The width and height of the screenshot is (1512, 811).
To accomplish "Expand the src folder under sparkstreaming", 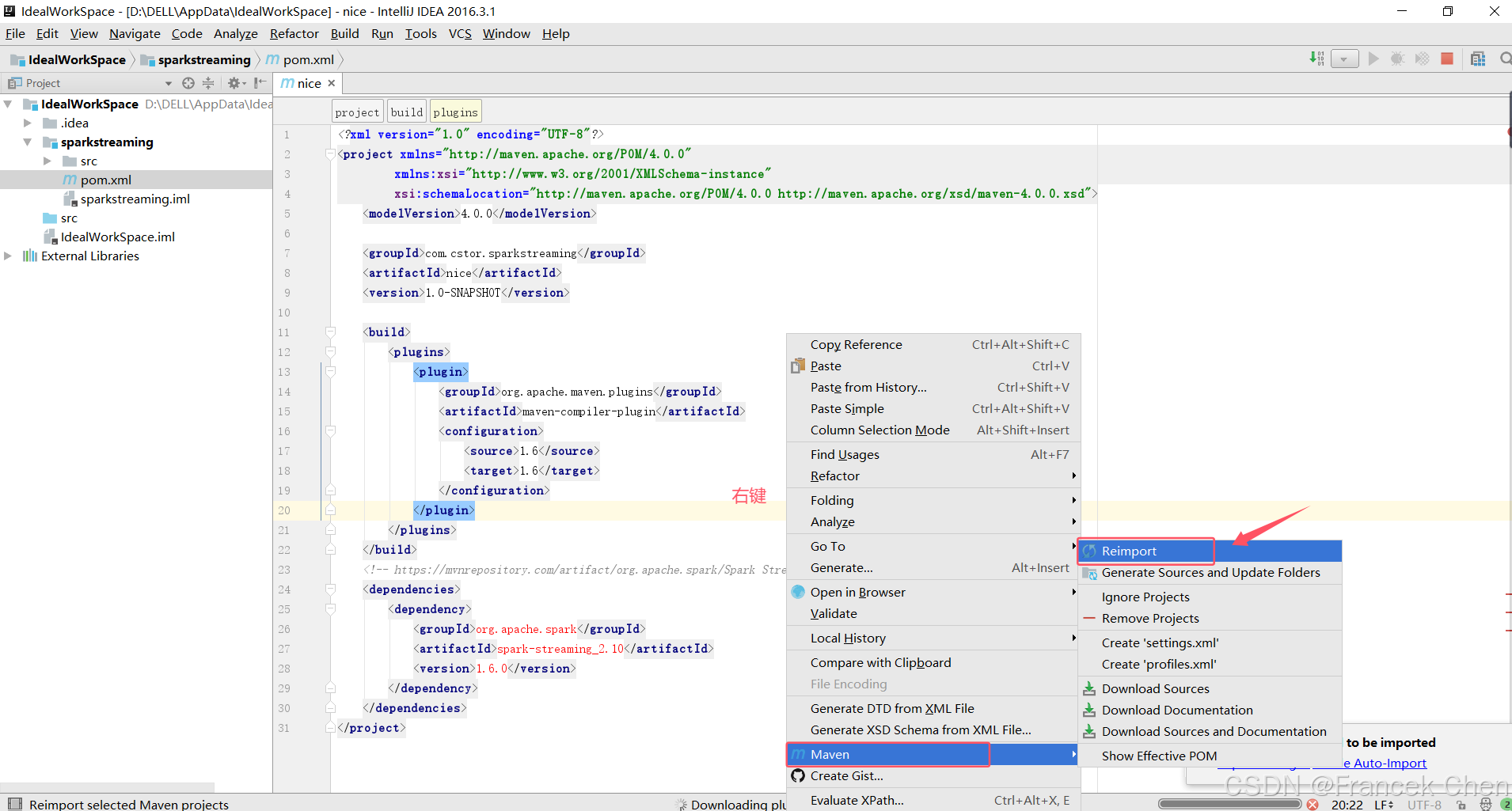I will 47,161.
